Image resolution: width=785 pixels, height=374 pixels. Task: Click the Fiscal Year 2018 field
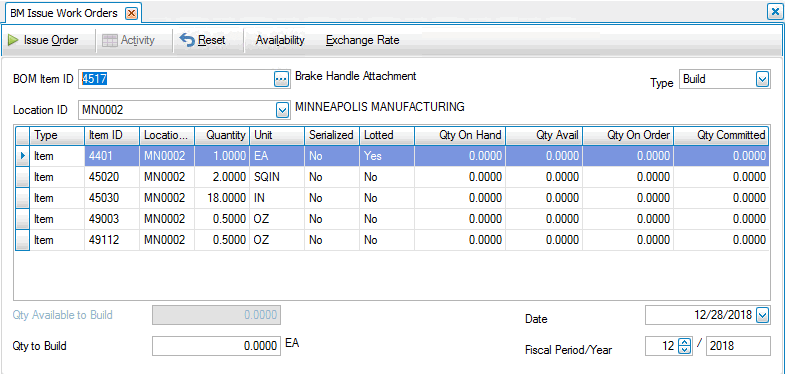(738, 346)
